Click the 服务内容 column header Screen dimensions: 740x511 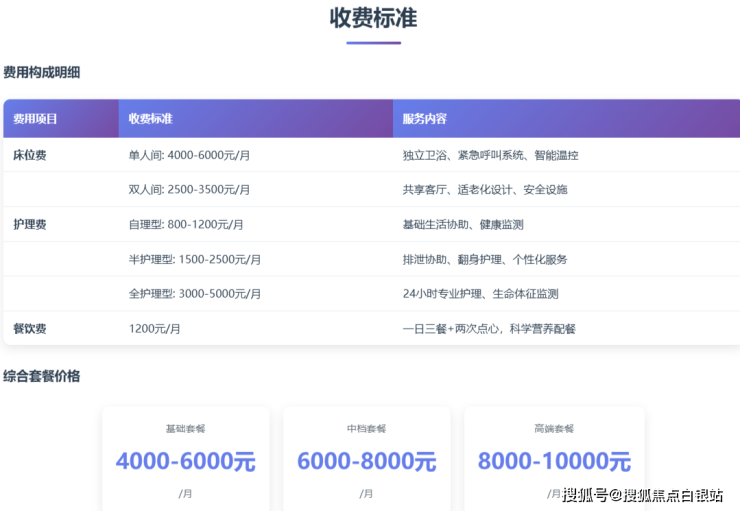[x=424, y=119]
